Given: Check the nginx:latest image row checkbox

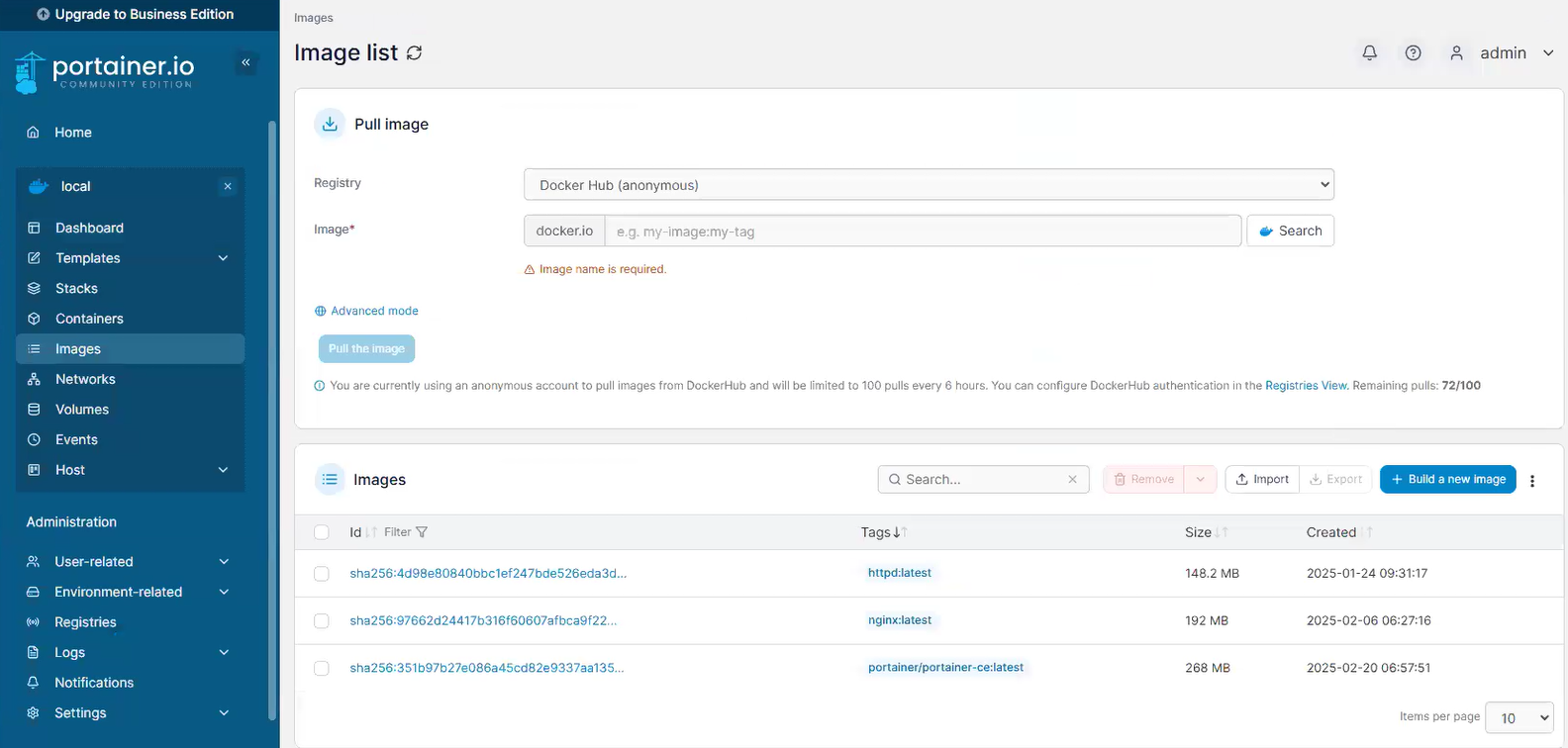Looking at the screenshot, I should pos(322,621).
